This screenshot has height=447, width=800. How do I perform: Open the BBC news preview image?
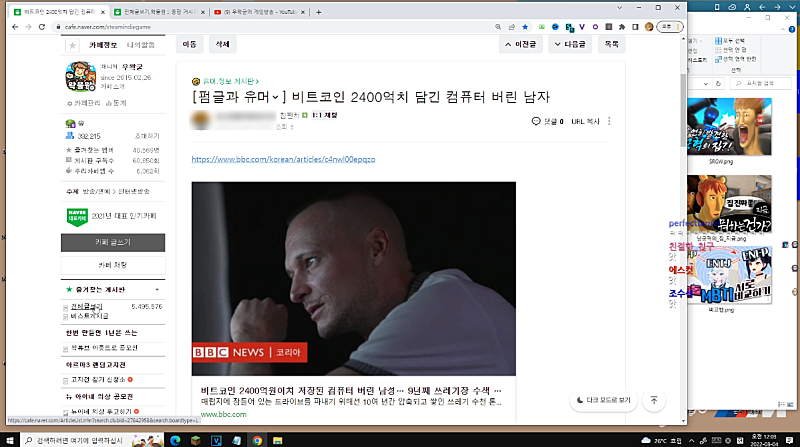(354, 279)
